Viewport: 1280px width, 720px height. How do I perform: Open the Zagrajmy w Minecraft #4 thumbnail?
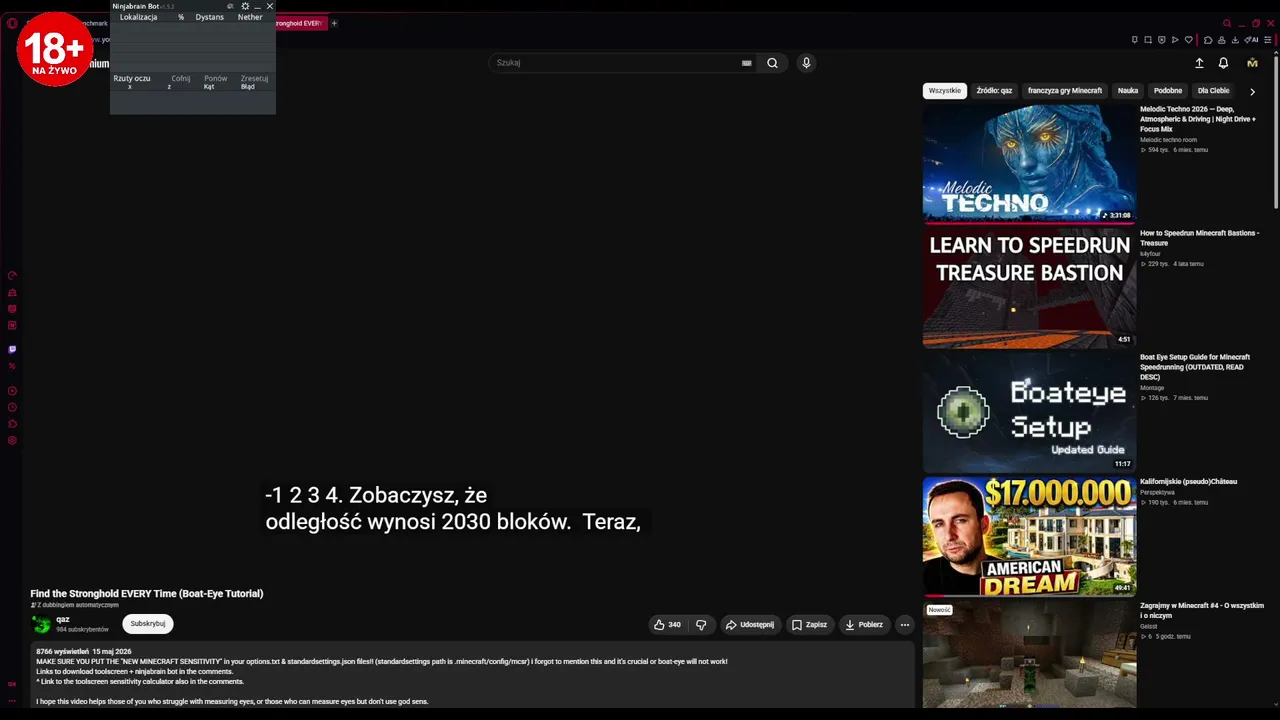[1029, 654]
